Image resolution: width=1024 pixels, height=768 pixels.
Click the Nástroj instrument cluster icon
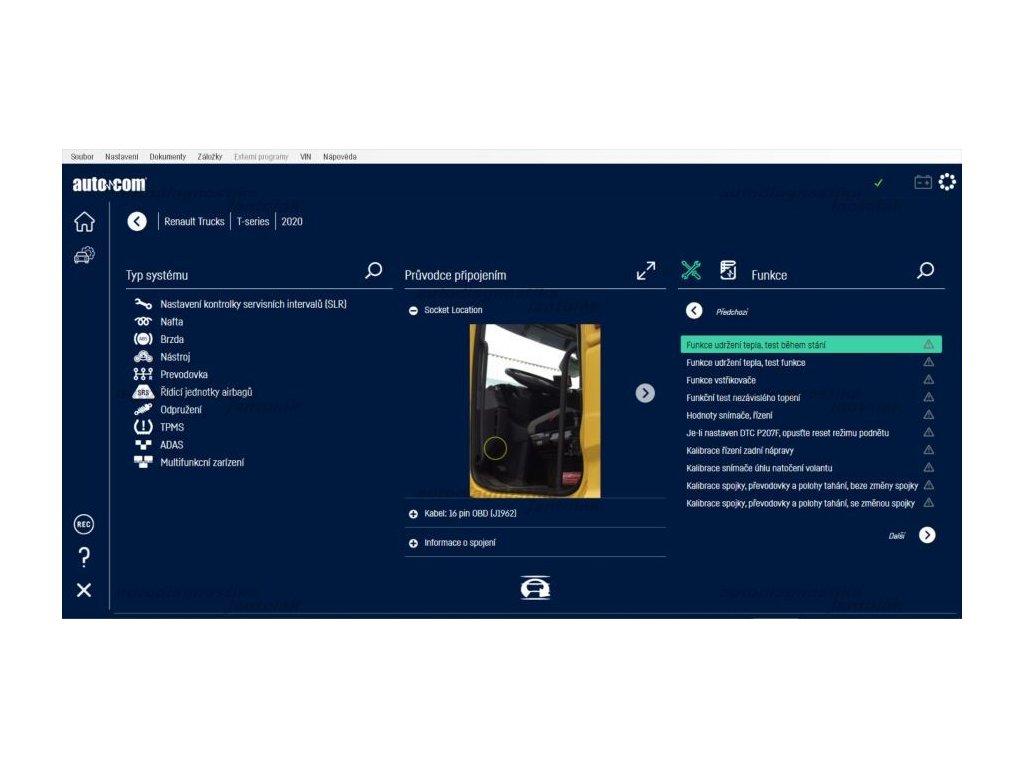point(143,357)
